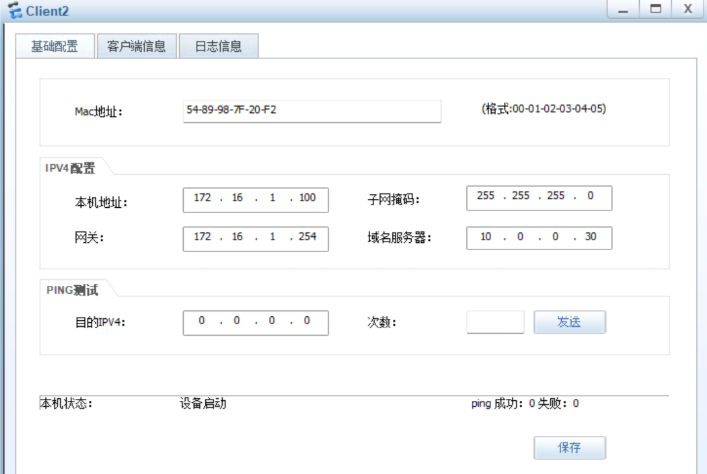Close the Client2 window
The width and height of the screenshot is (707, 474).
click(688, 9)
